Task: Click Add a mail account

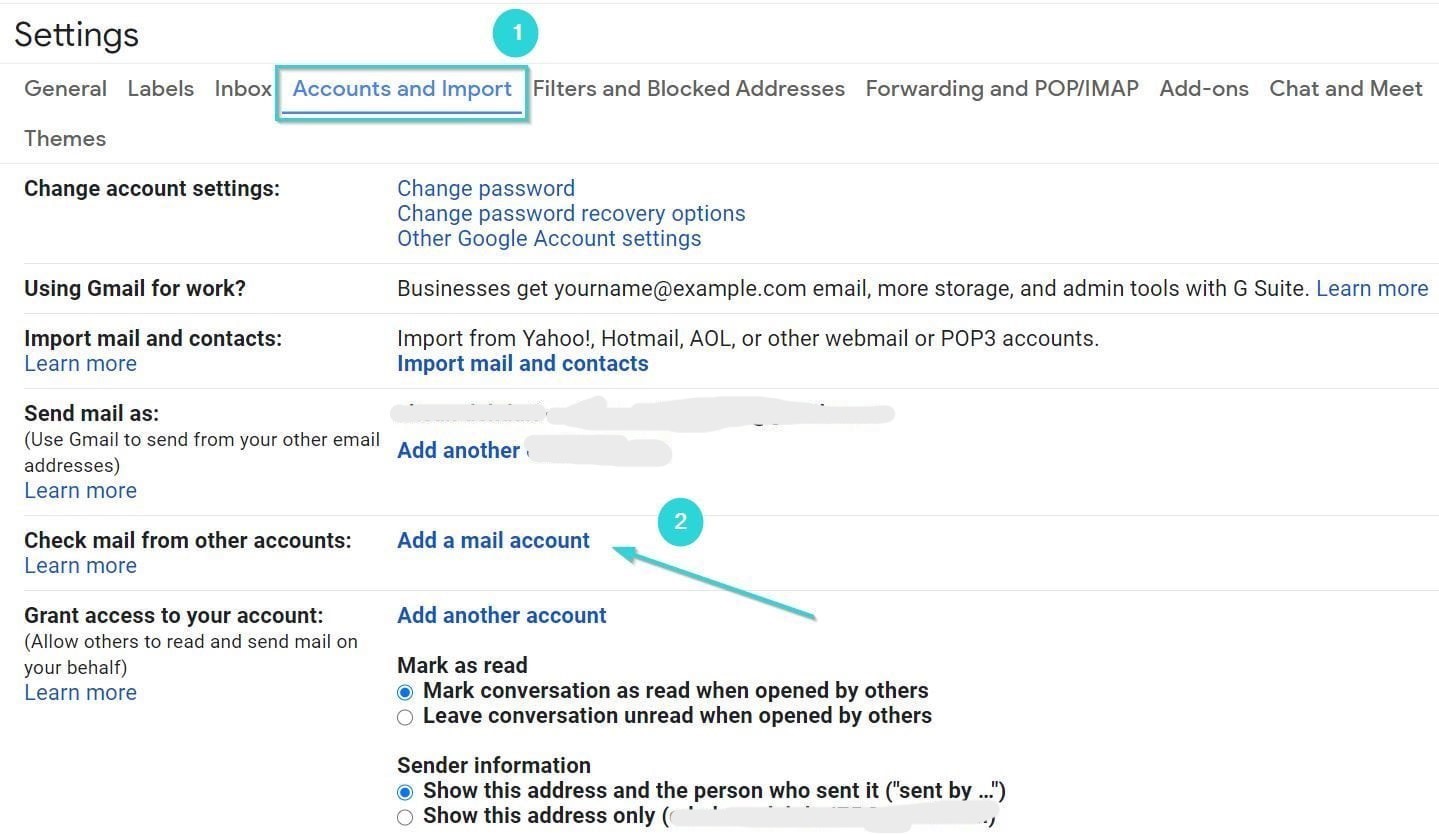Action: 493,541
